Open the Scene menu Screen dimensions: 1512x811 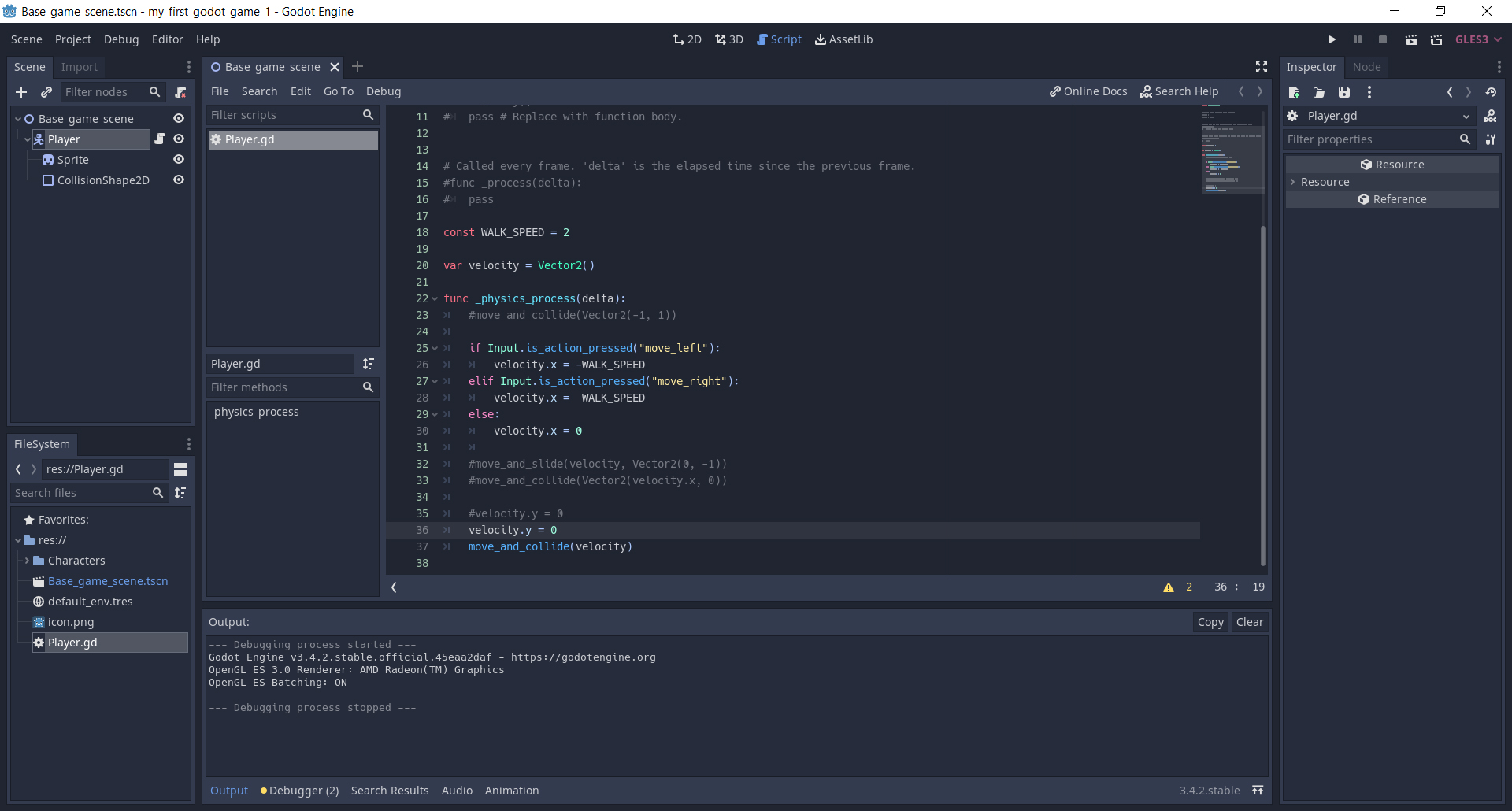pos(27,39)
